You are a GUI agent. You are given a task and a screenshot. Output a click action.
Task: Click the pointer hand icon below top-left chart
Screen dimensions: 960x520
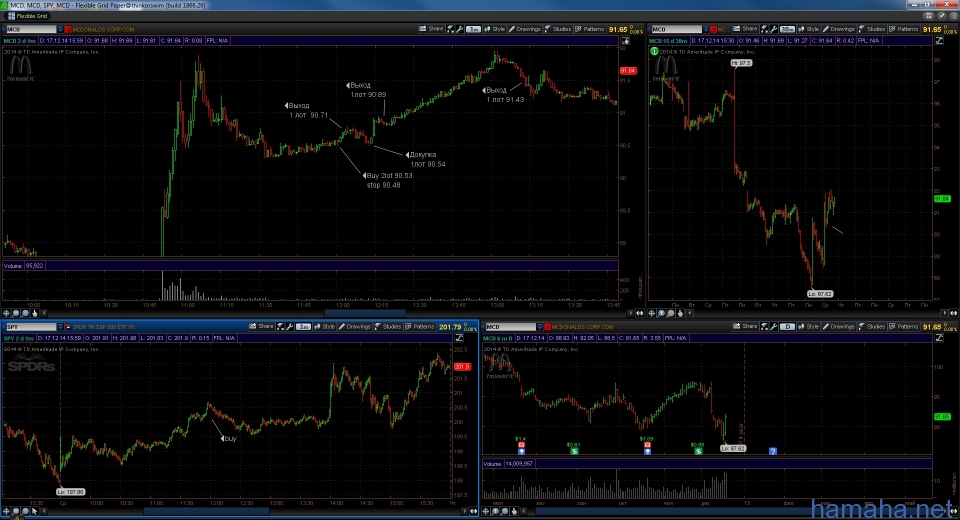35,313
